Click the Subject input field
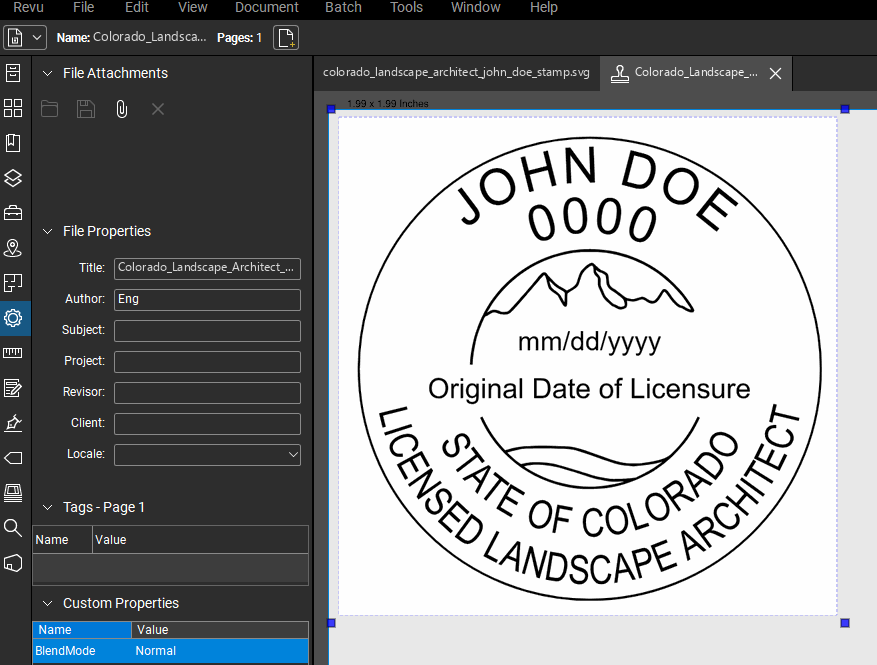The image size is (877, 665). (208, 331)
